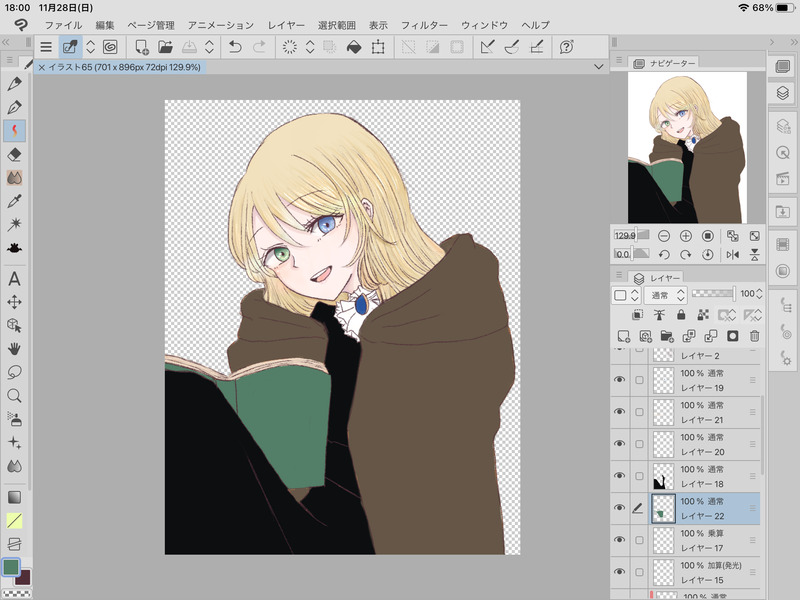800x600 pixels.
Task: Hide layer レイヤー 20 eye icon
Action: (619, 444)
